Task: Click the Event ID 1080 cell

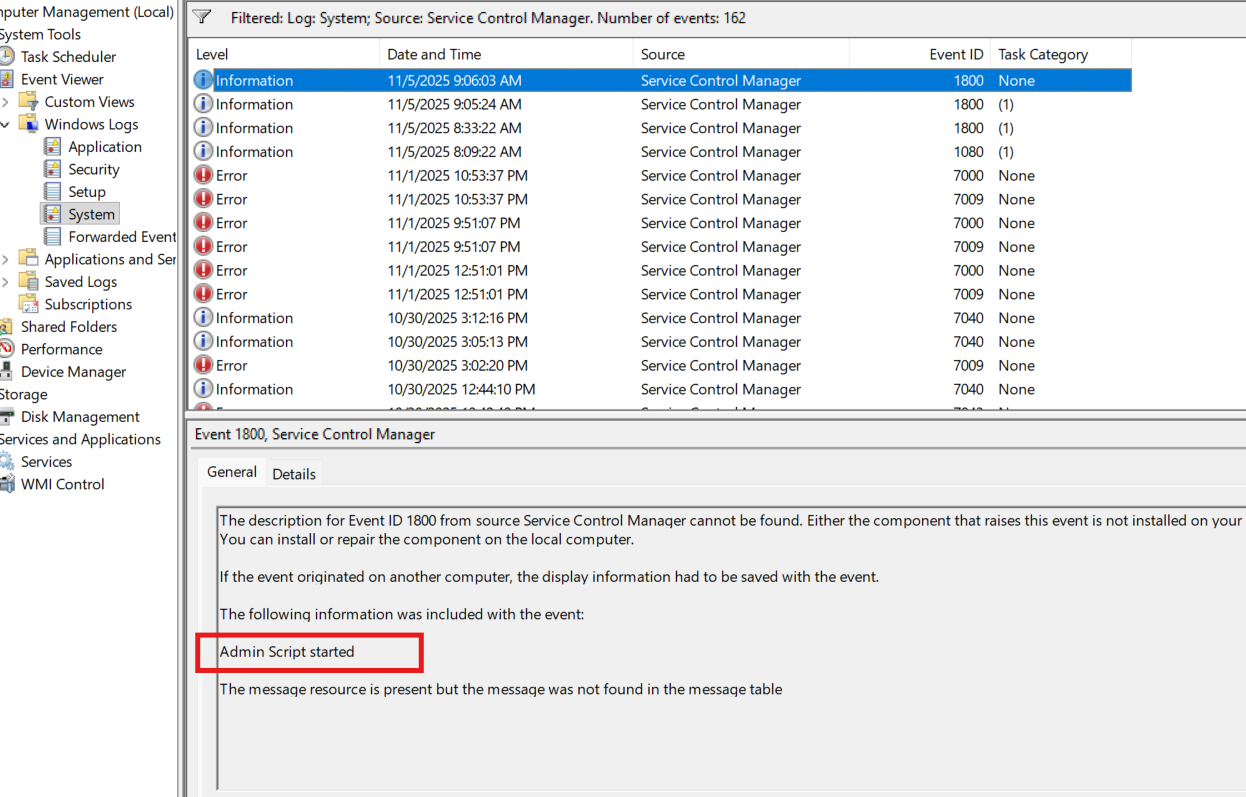Action: point(968,152)
